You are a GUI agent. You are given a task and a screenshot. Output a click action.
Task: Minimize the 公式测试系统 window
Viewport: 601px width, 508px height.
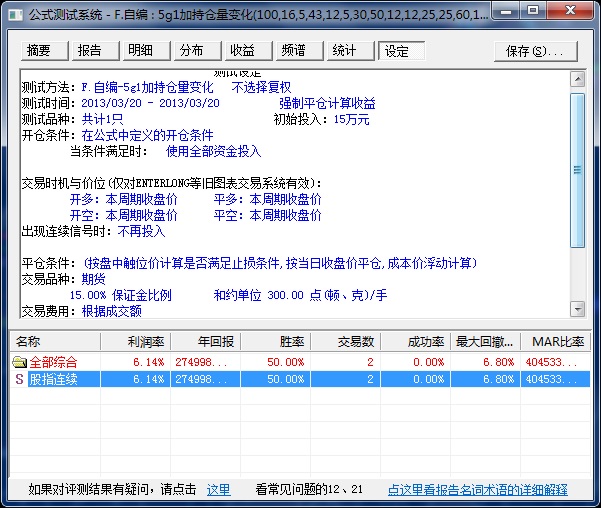[x=506, y=11]
